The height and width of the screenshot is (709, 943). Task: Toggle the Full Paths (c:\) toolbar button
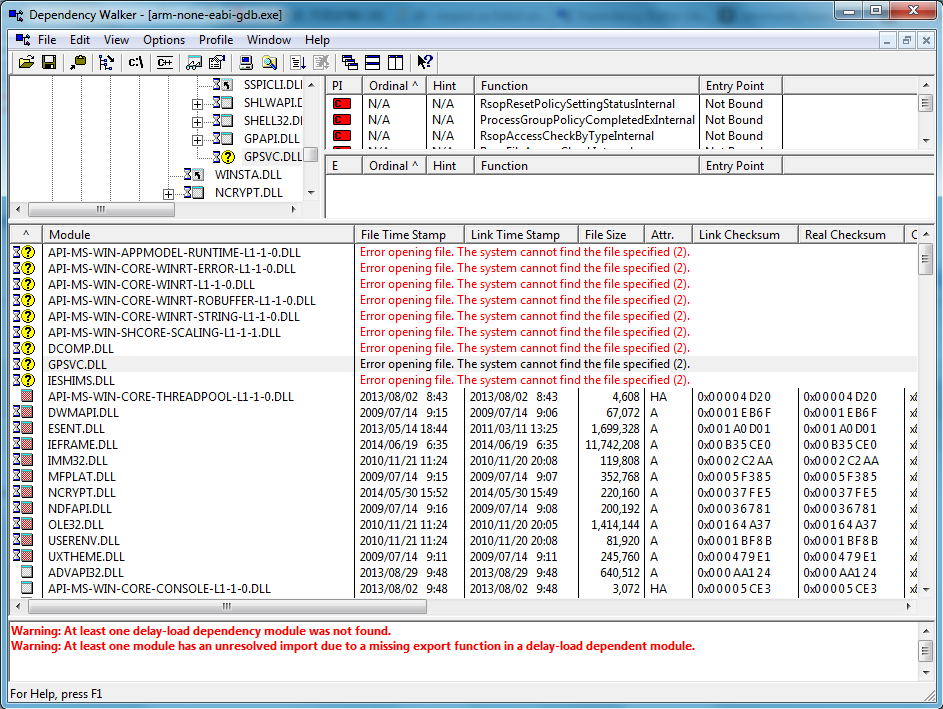pos(136,62)
